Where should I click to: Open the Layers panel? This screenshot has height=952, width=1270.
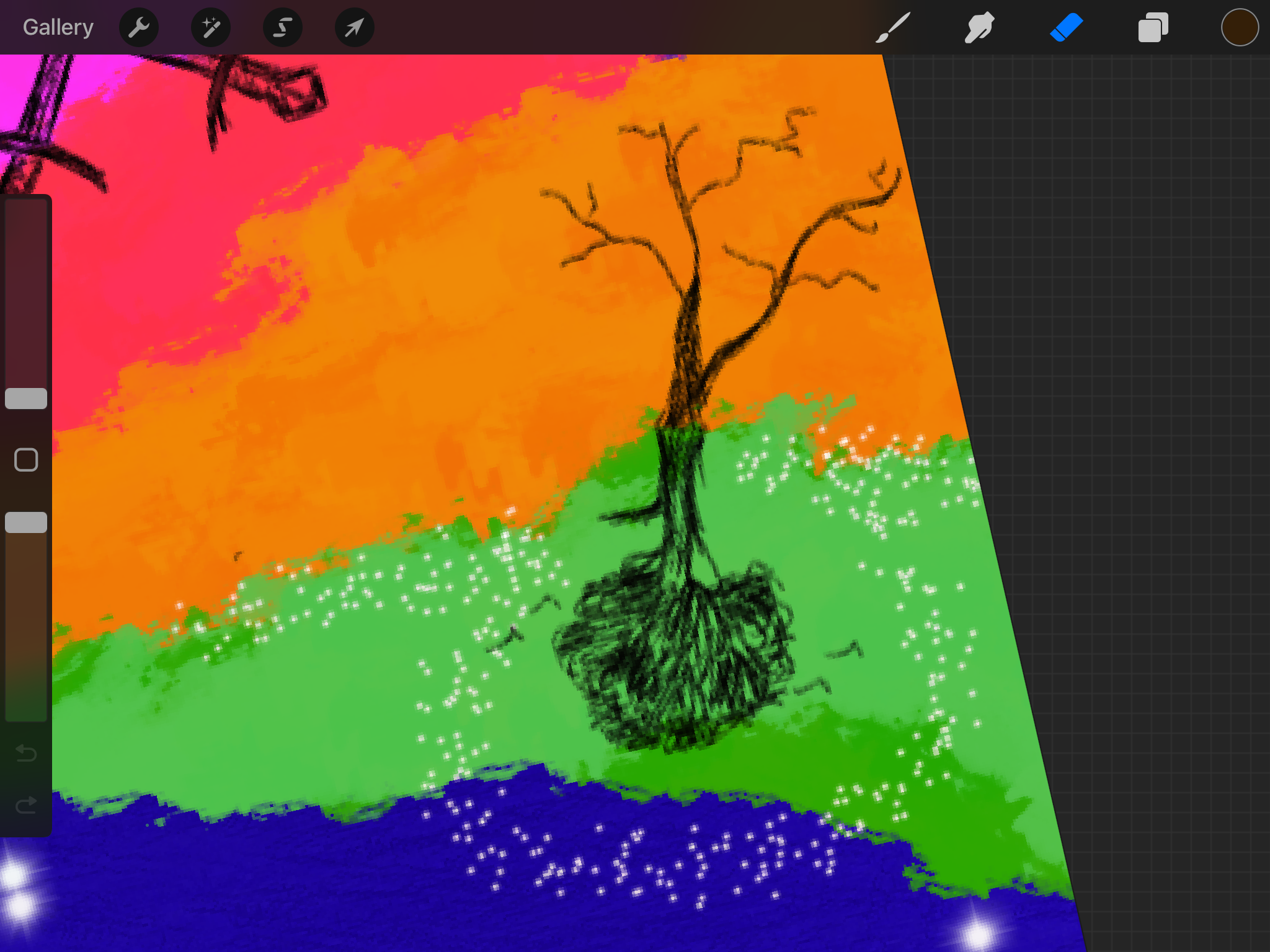tap(1153, 28)
